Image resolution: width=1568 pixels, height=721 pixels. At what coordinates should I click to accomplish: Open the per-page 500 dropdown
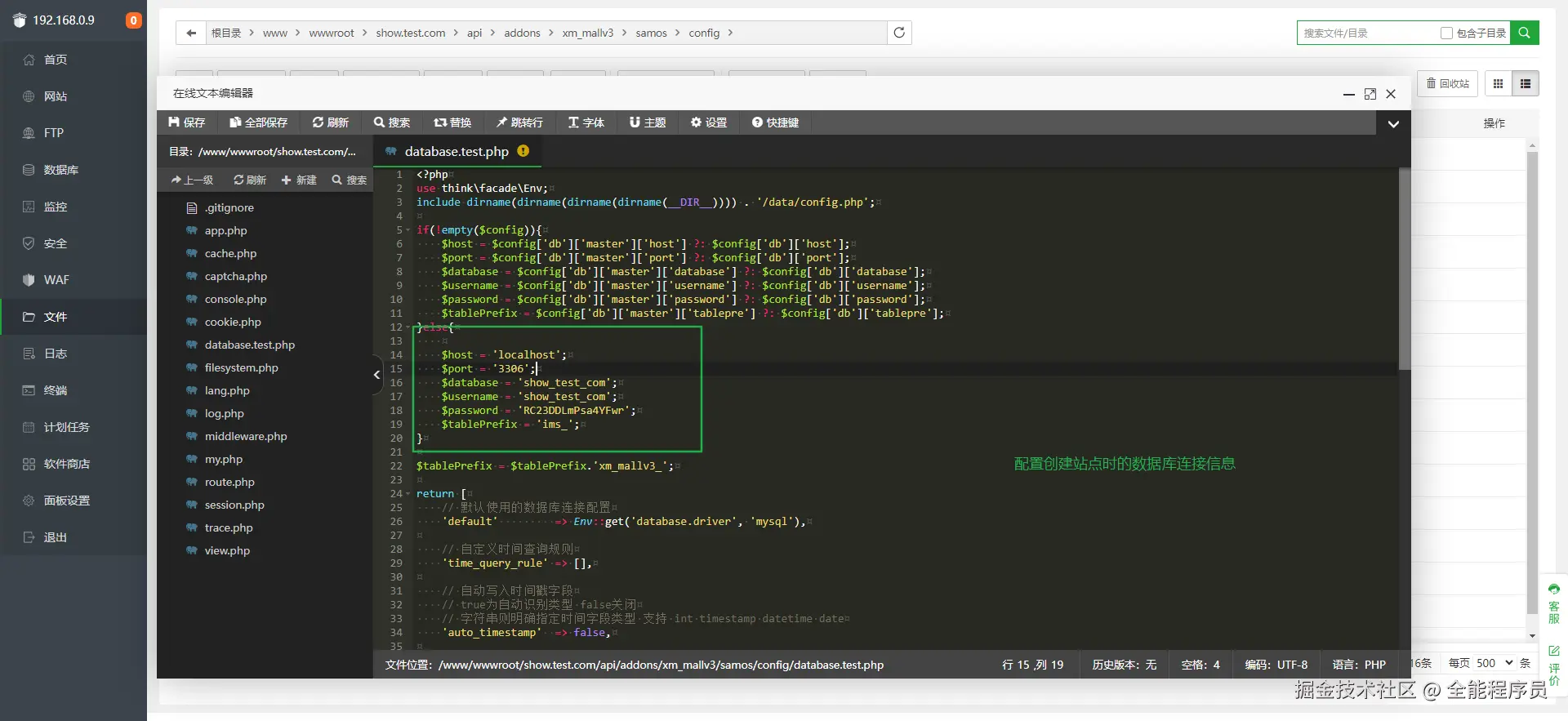(1494, 663)
